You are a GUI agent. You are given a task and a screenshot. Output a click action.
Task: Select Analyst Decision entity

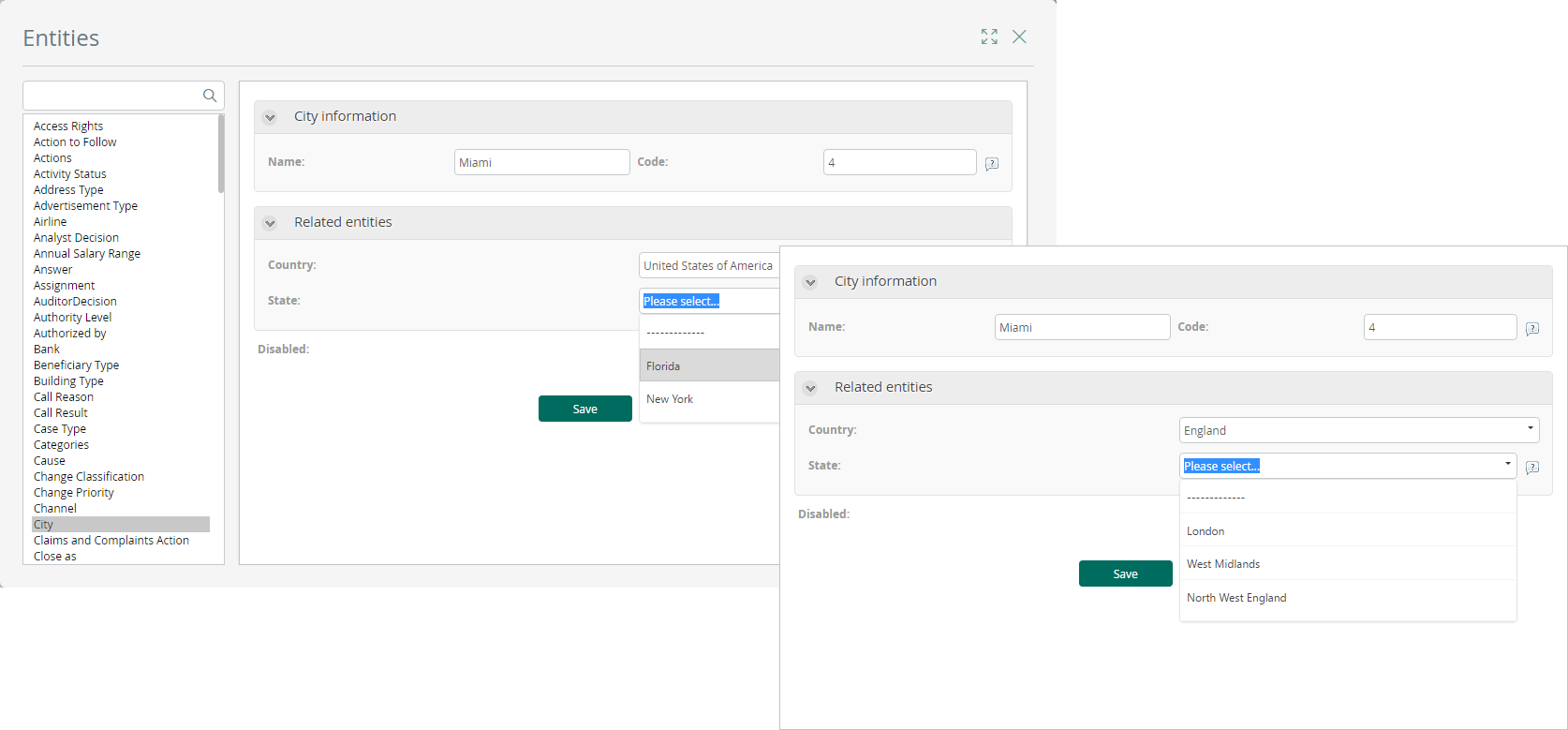(76, 237)
